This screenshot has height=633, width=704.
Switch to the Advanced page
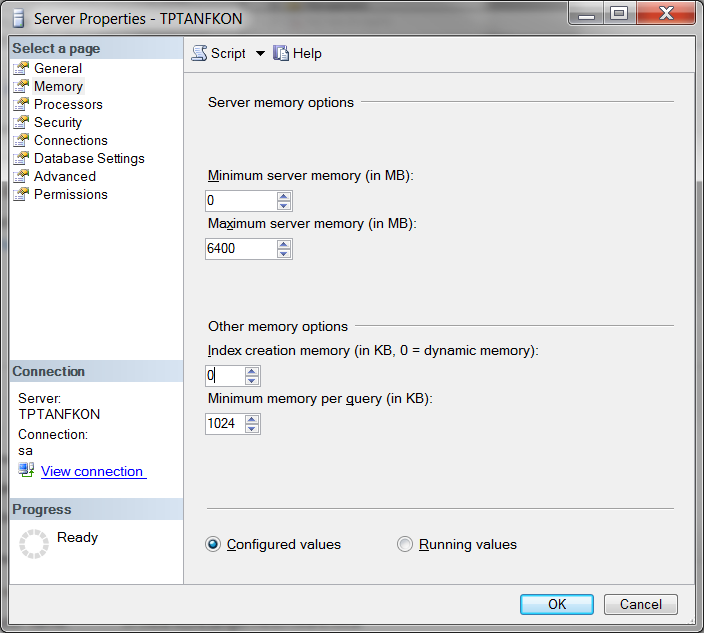click(x=65, y=176)
